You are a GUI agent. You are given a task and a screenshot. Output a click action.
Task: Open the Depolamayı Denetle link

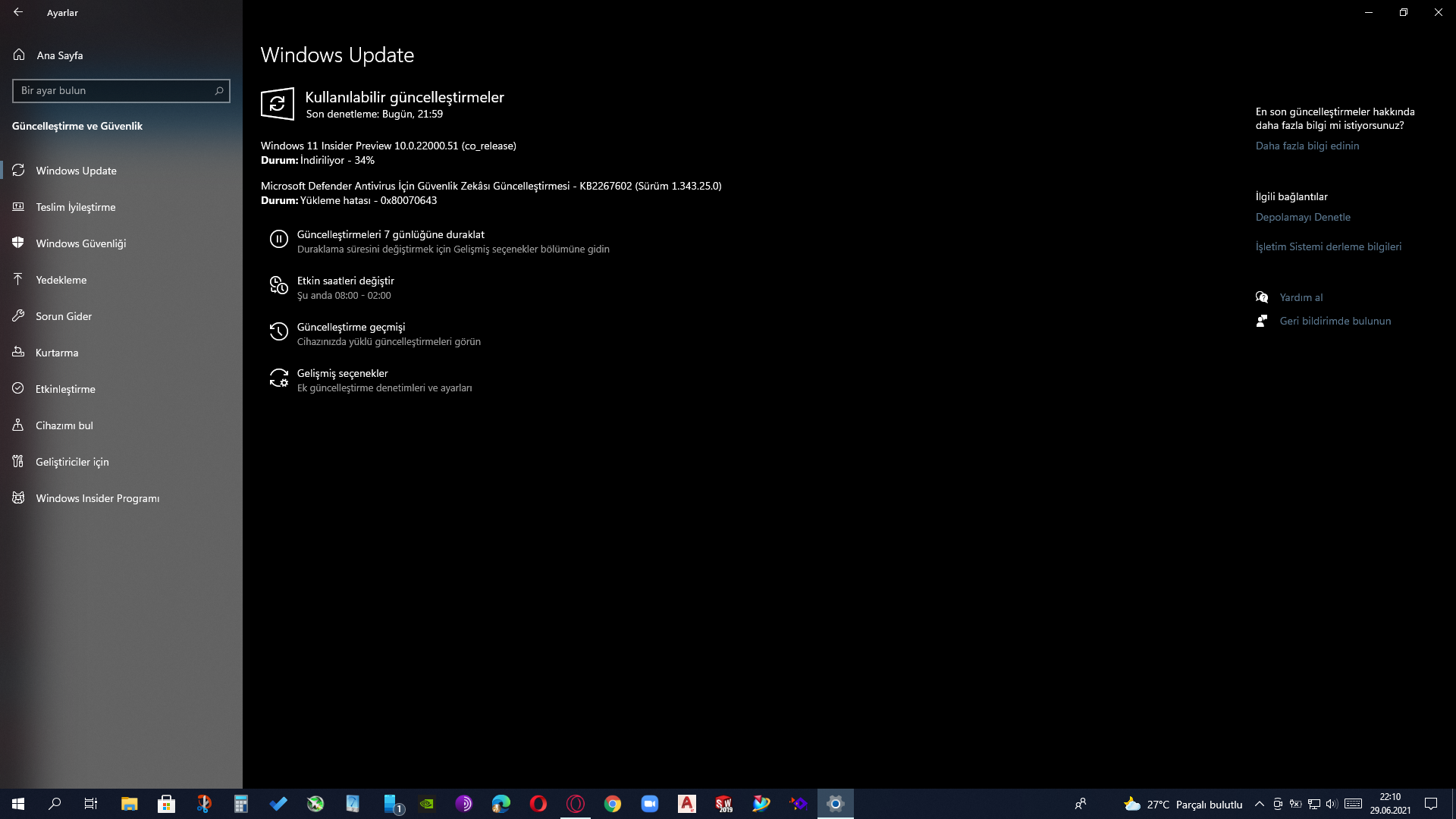(1302, 217)
